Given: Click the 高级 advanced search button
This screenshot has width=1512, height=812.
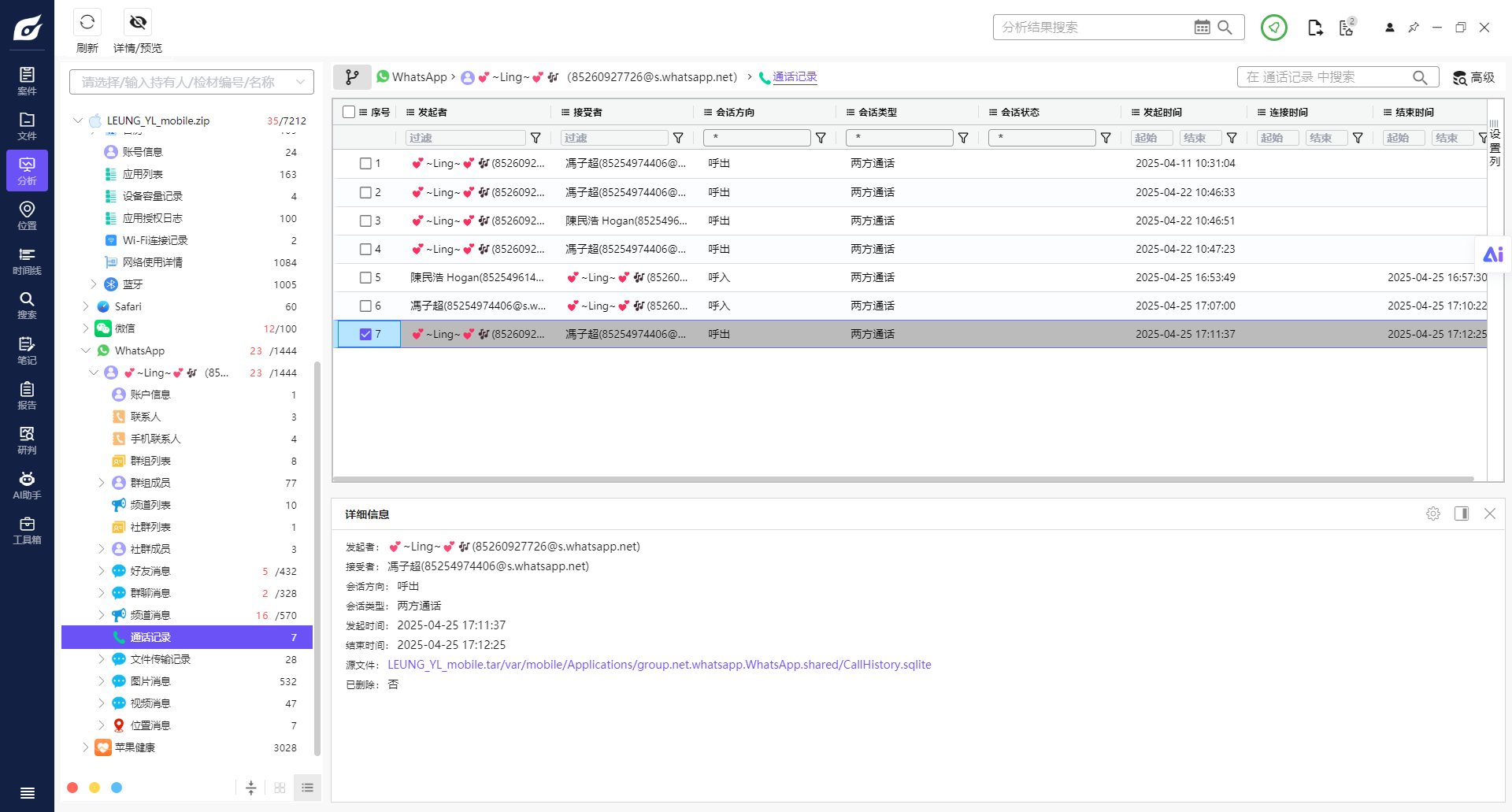Looking at the screenshot, I should [1474, 77].
